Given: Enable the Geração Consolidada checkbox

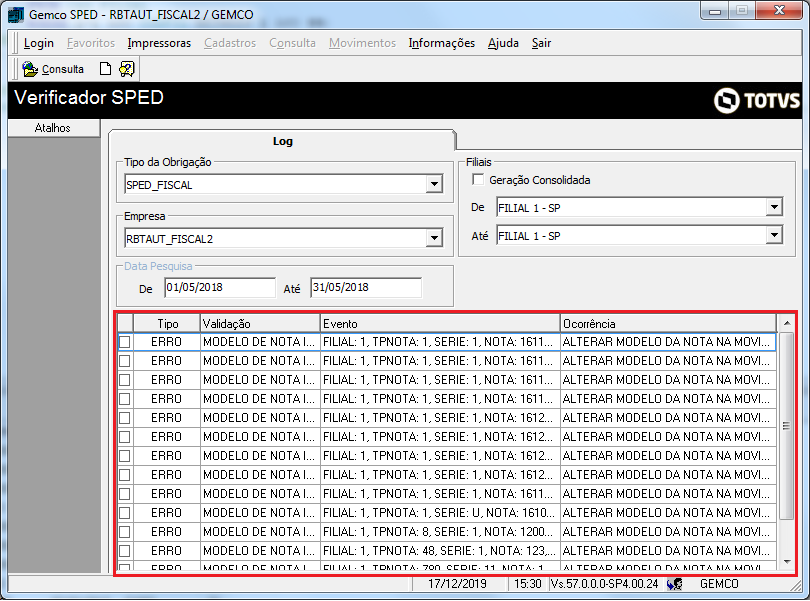Looking at the screenshot, I should [478, 180].
